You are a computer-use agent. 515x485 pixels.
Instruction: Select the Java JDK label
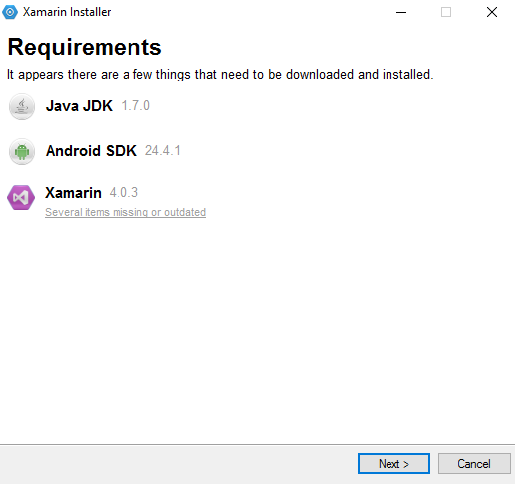pos(79,106)
